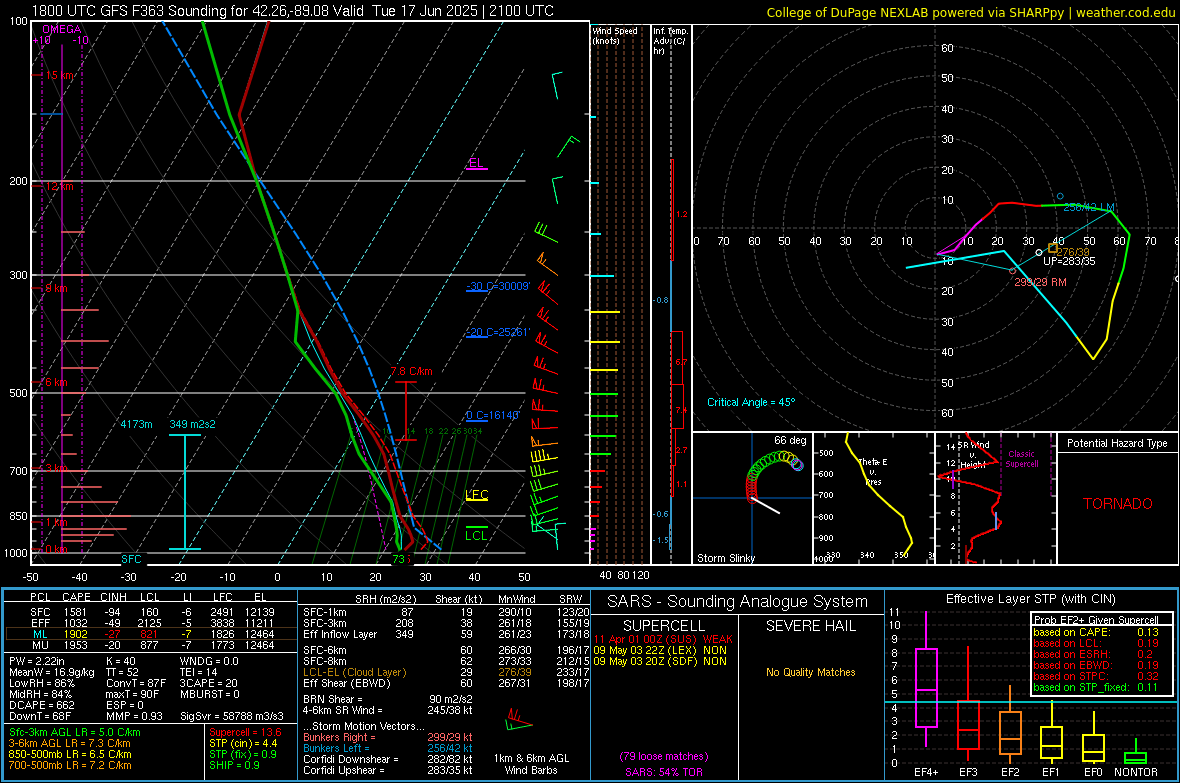
Task: Click the Sfc-3km AGL LR = 5.0 C/km entry
Action: pyautogui.click(x=75, y=733)
